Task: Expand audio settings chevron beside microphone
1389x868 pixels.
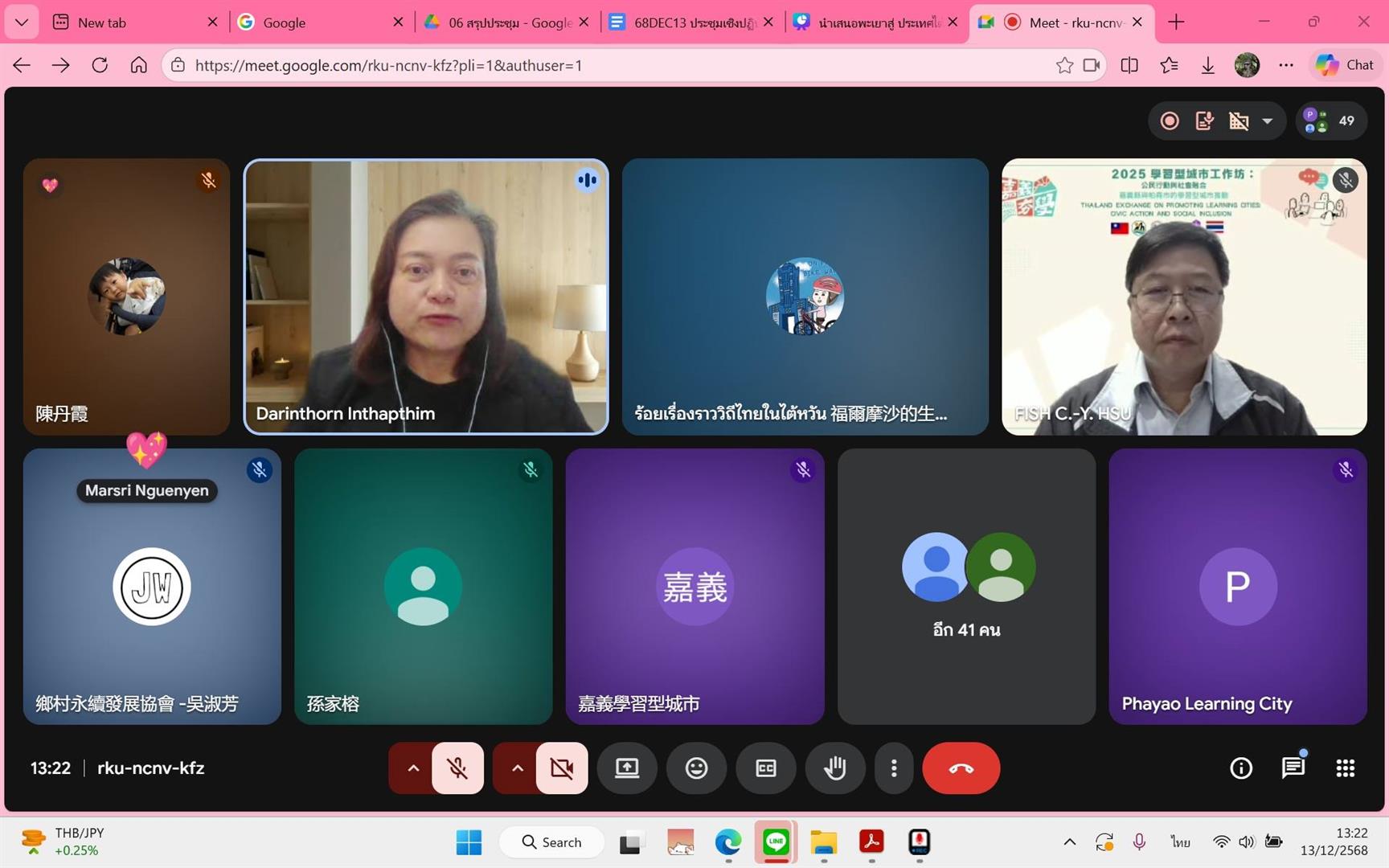Action: [x=413, y=768]
